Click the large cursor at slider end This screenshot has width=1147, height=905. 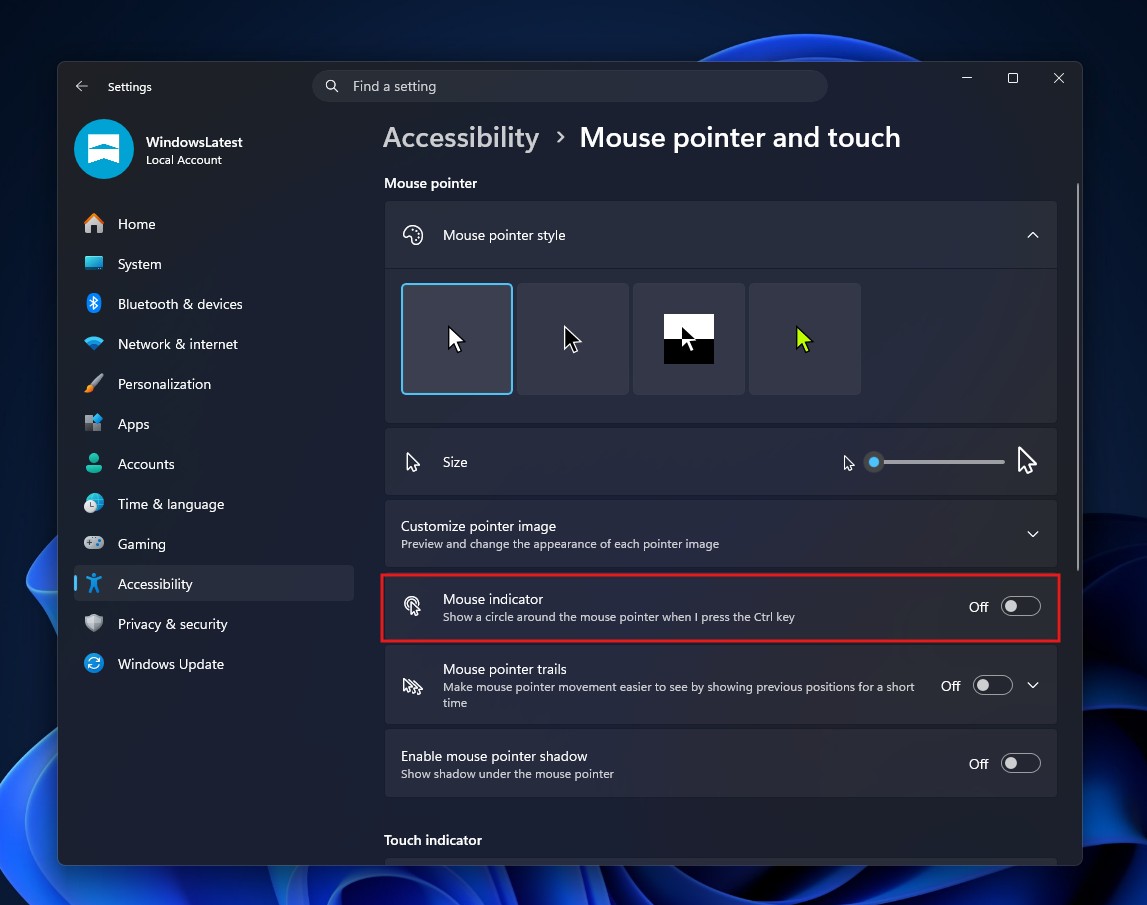pyautogui.click(x=1027, y=461)
